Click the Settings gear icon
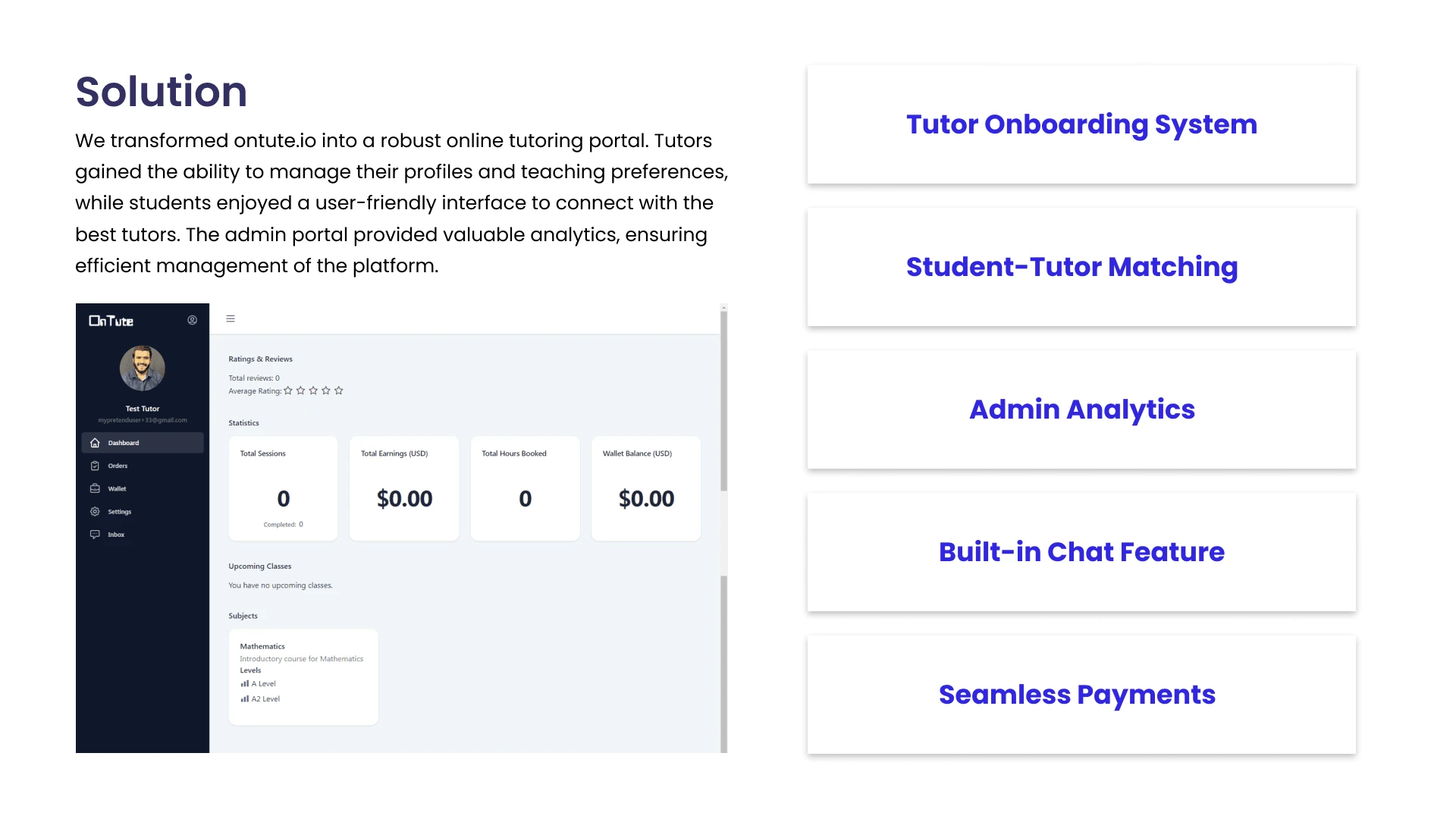The width and height of the screenshot is (1456, 819). pyautogui.click(x=95, y=512)
